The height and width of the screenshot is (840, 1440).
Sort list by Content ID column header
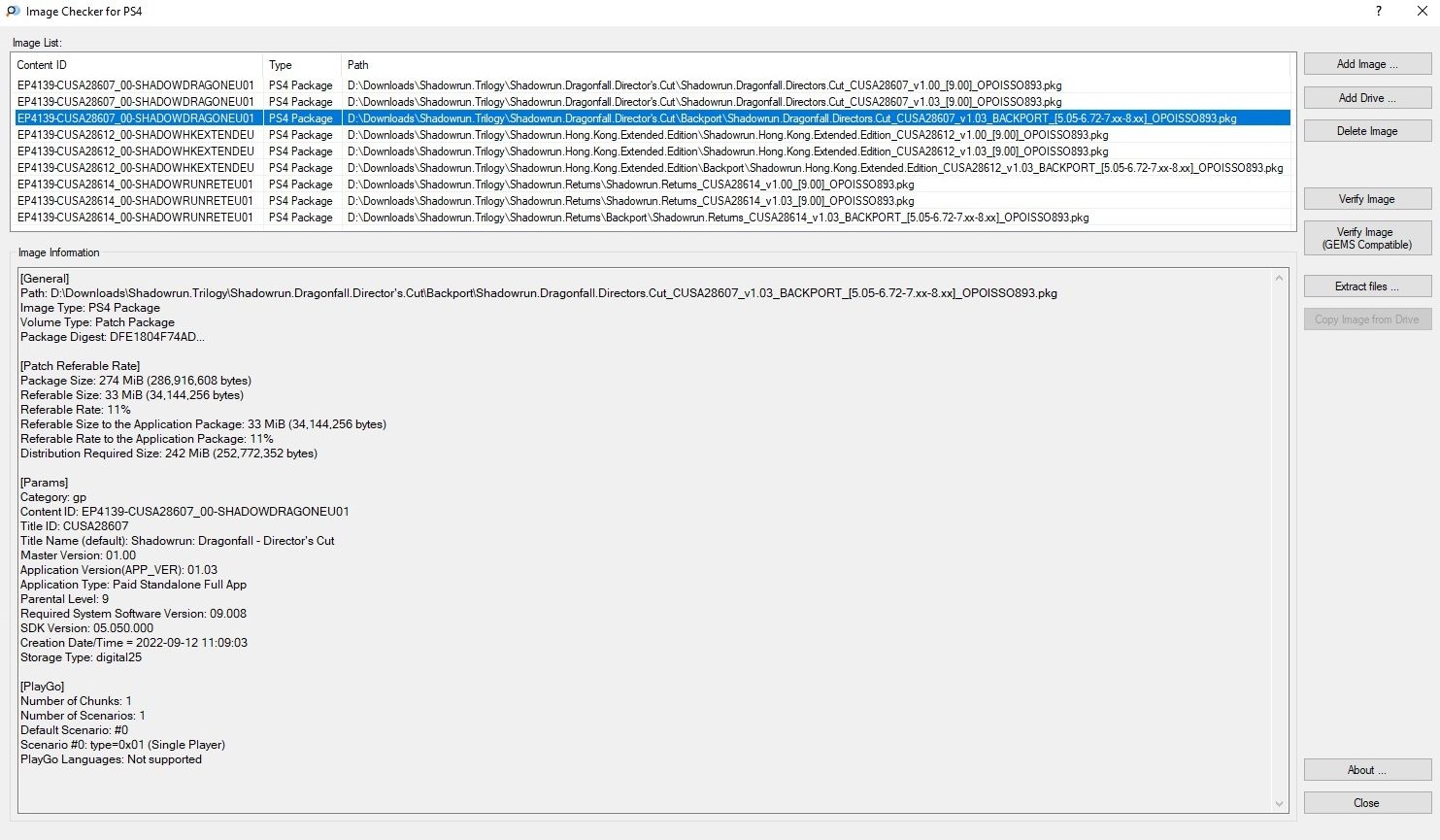click(x=137, y=65)
